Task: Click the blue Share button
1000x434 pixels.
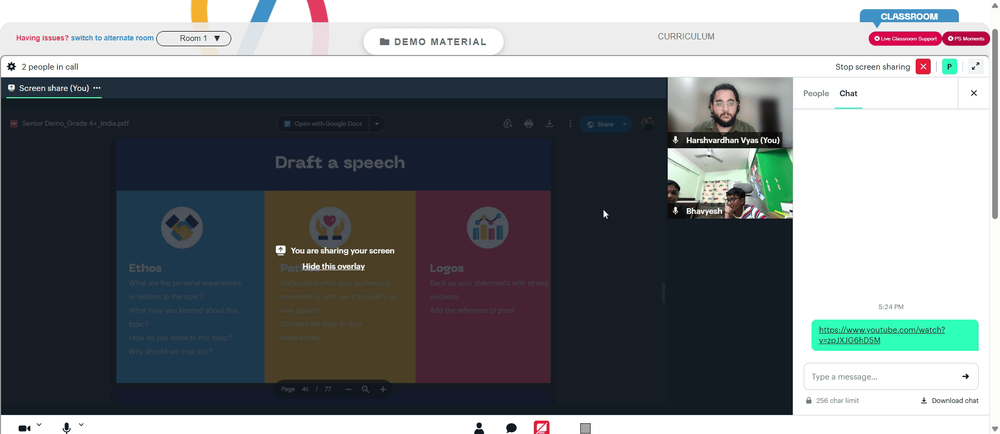Action: (599, 124)
